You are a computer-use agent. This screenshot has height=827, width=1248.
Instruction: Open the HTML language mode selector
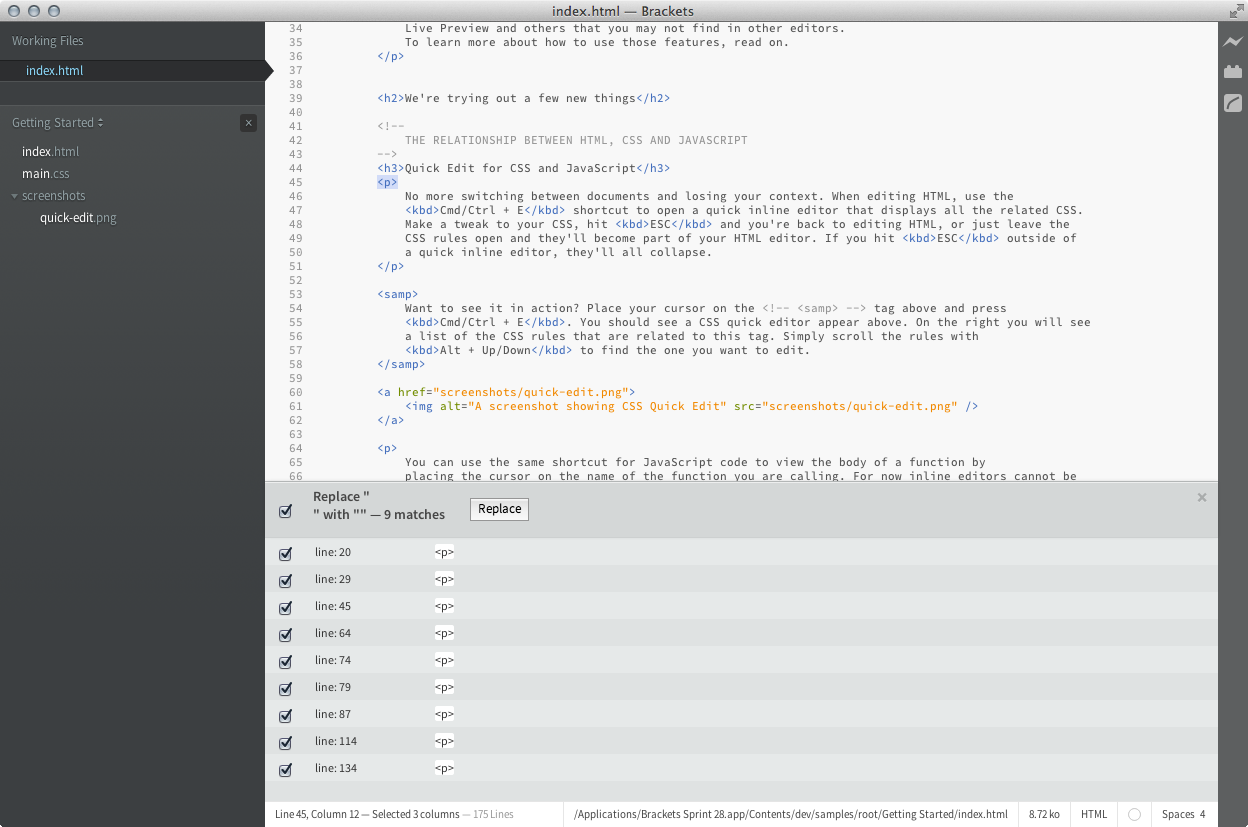1094,814
